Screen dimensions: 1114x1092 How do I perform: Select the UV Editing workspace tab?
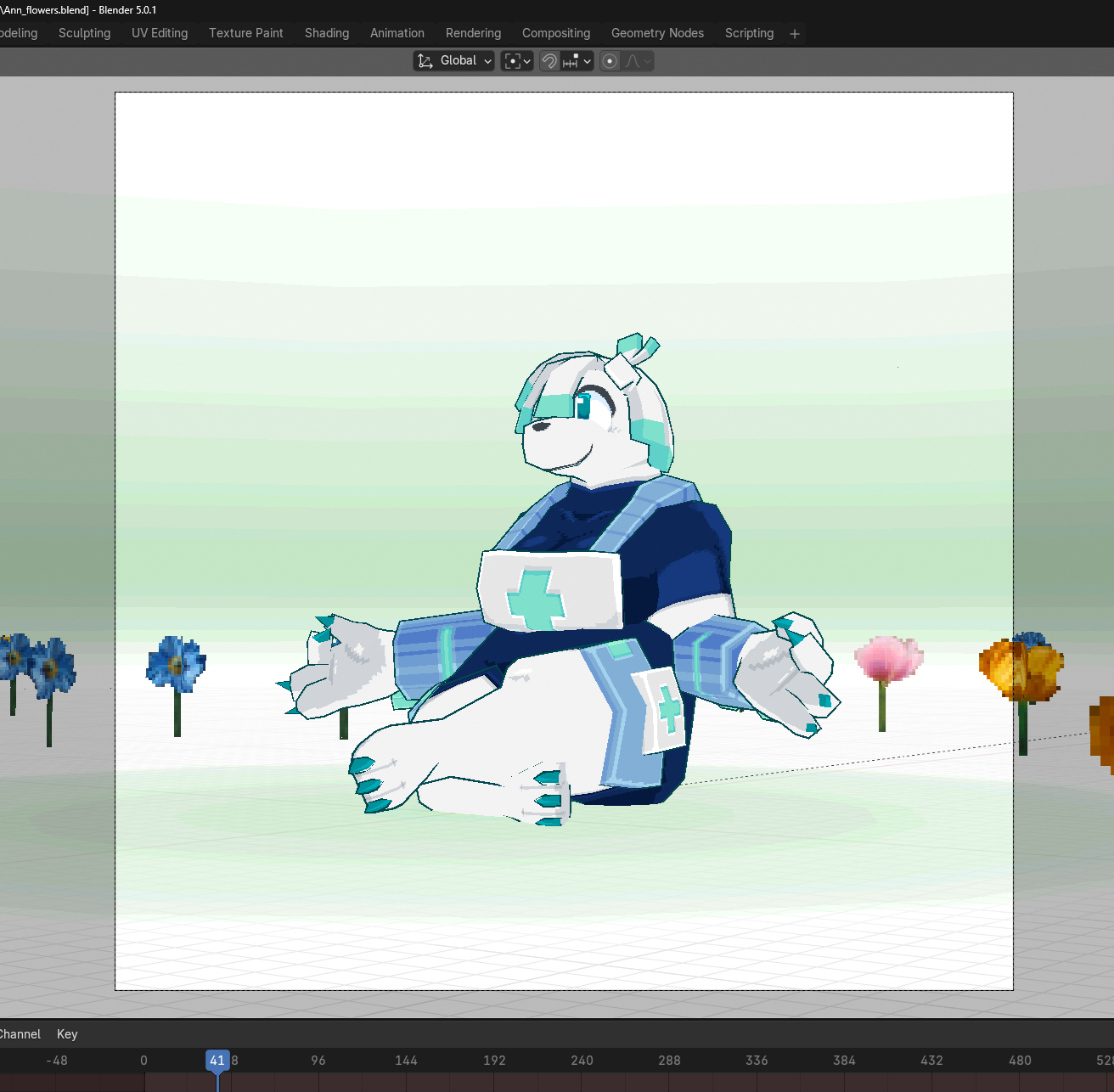(160, 33)
